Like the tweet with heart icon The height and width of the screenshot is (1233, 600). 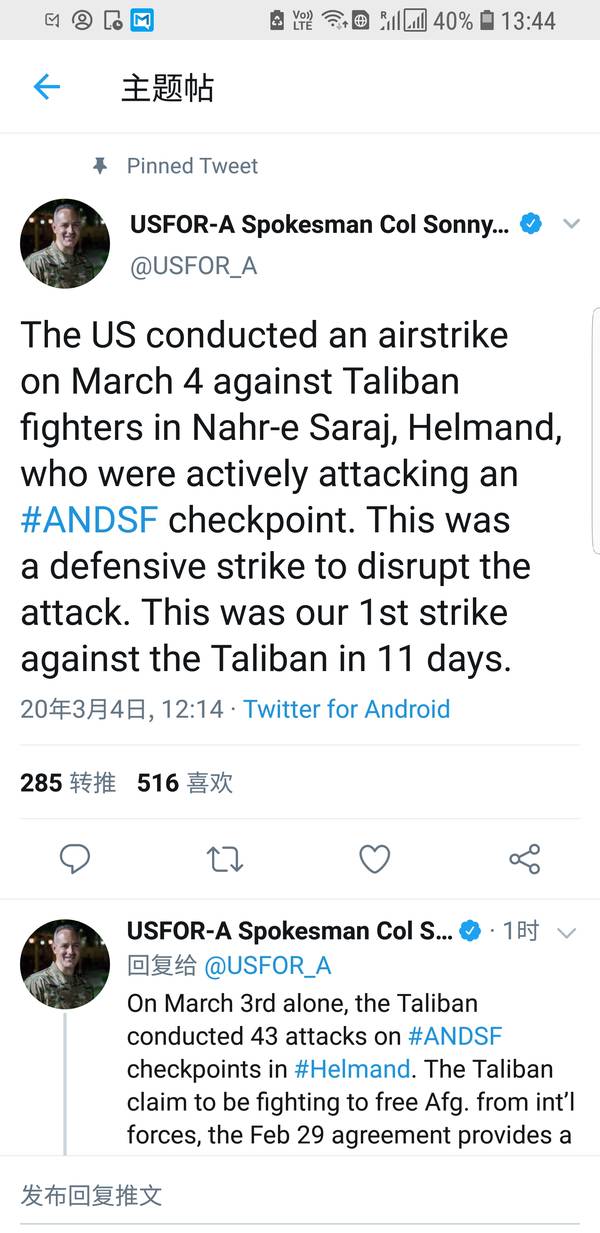tap(374, 859)
